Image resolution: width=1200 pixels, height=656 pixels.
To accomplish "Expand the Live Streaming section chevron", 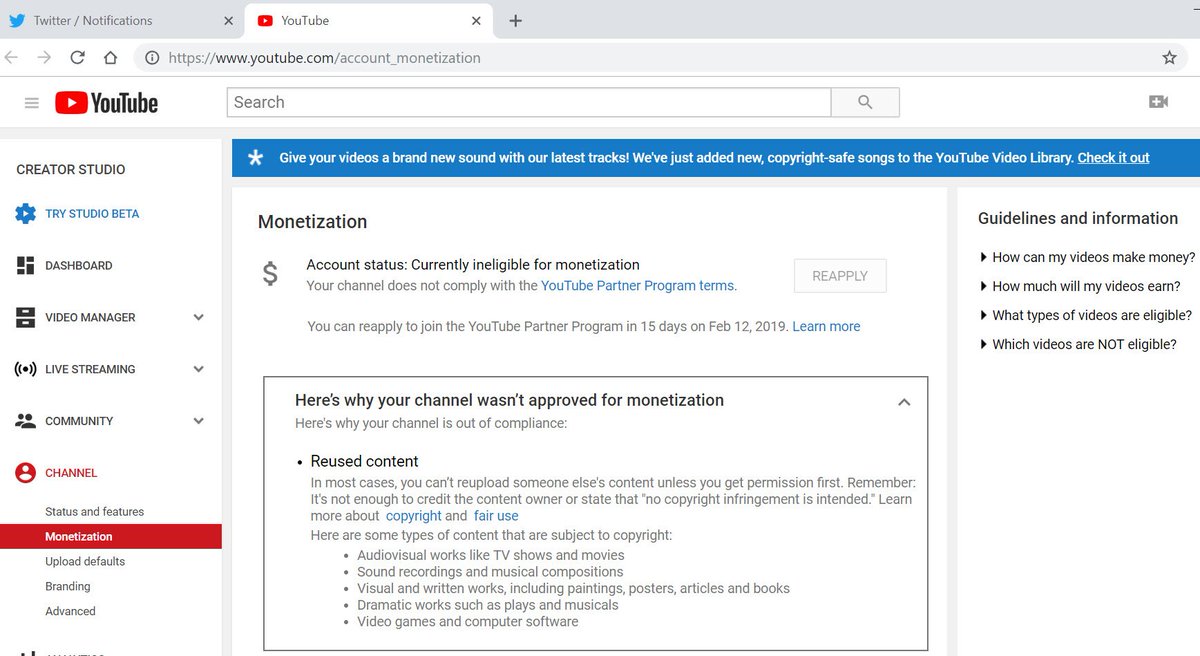I will (x=198, y=369).
